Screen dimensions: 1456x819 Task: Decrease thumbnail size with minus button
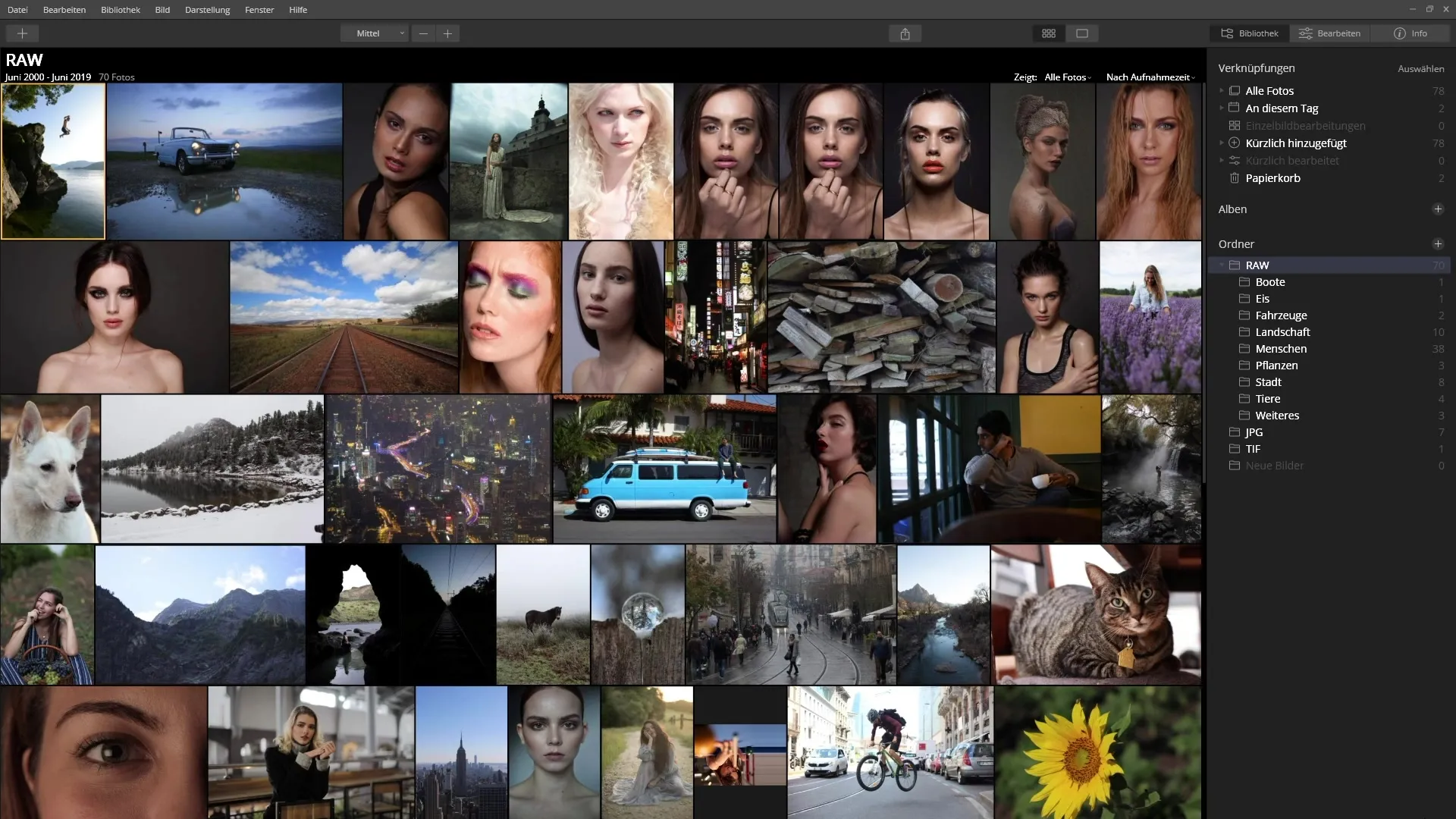click(x=423, y=33)
